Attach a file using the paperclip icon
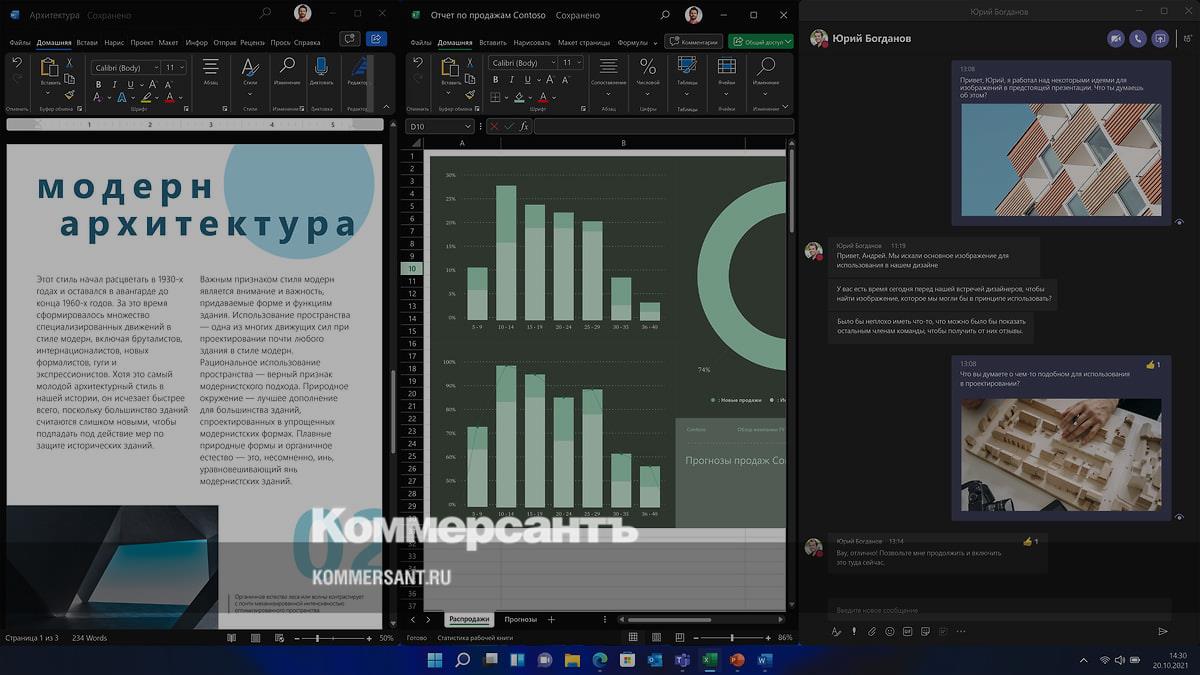The width and height of the screenshot is (1200, 675). click(x=872, y=632)
